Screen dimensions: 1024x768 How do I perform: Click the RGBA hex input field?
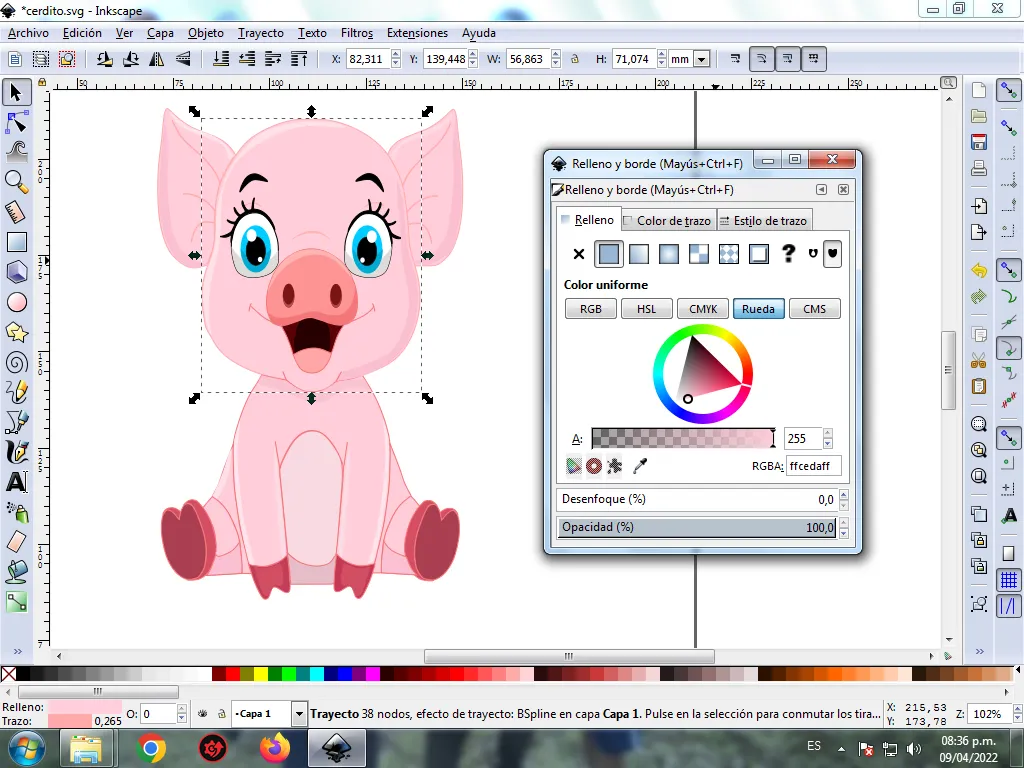[x=813, y=466]
